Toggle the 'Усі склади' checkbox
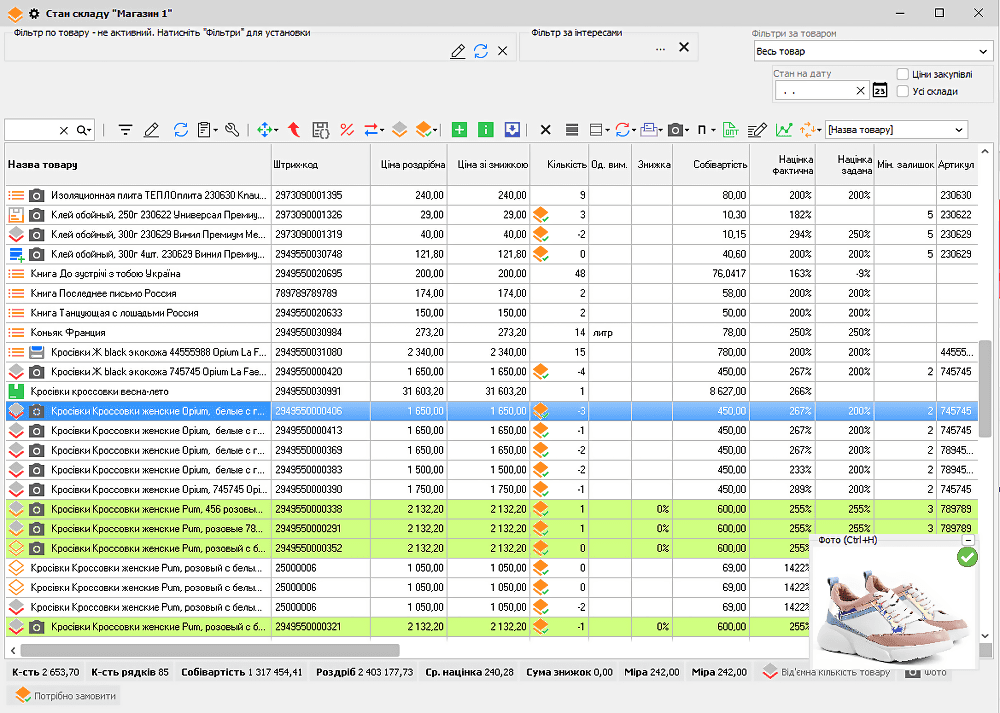 (x=903, y=91)
